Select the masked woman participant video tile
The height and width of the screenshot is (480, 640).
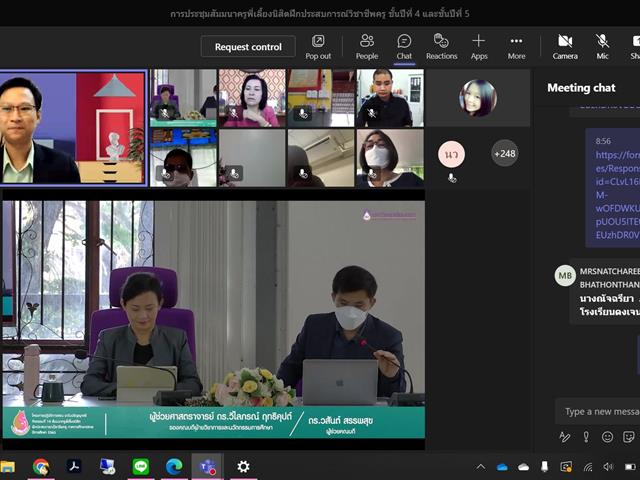click(x=390, y=158)
